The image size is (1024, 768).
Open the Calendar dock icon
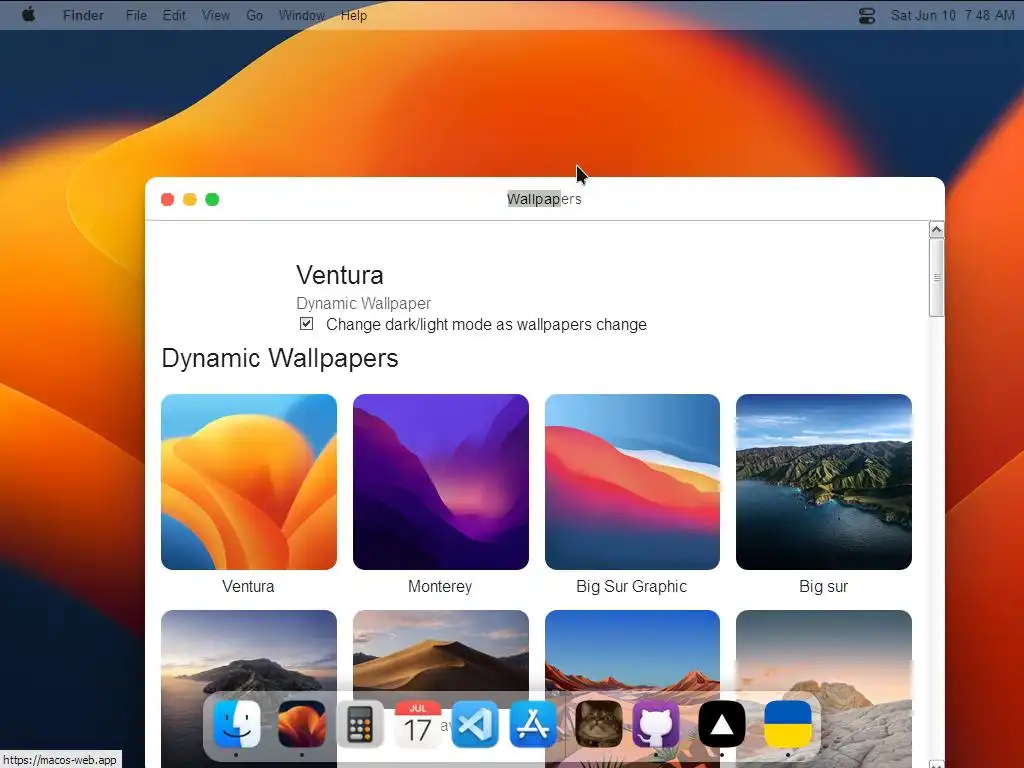tap(417, 724)
